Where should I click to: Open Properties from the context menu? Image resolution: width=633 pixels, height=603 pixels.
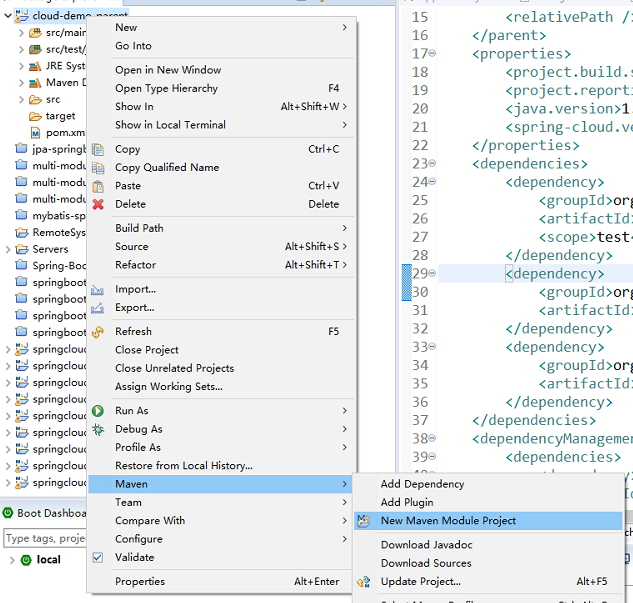(140, 581)
